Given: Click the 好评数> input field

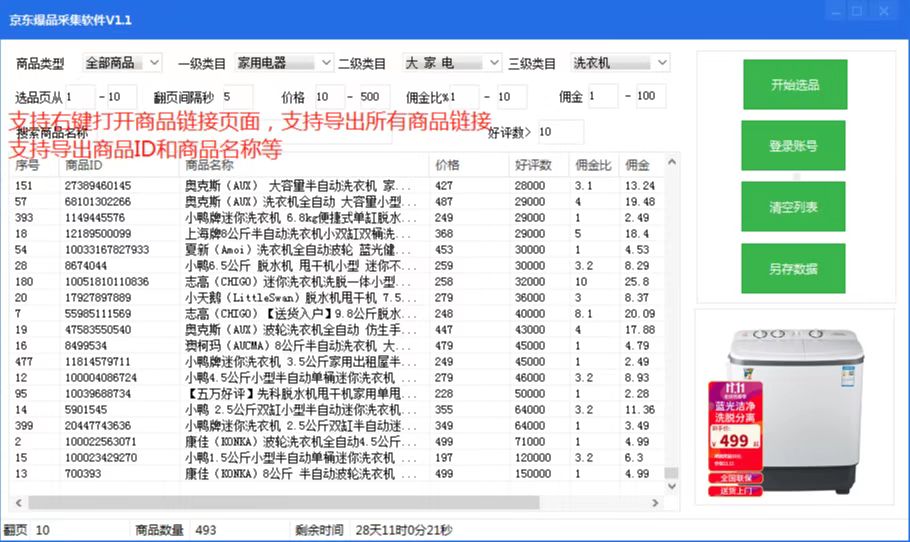Looking at the screenshot, I should click(x=561, y=132).
